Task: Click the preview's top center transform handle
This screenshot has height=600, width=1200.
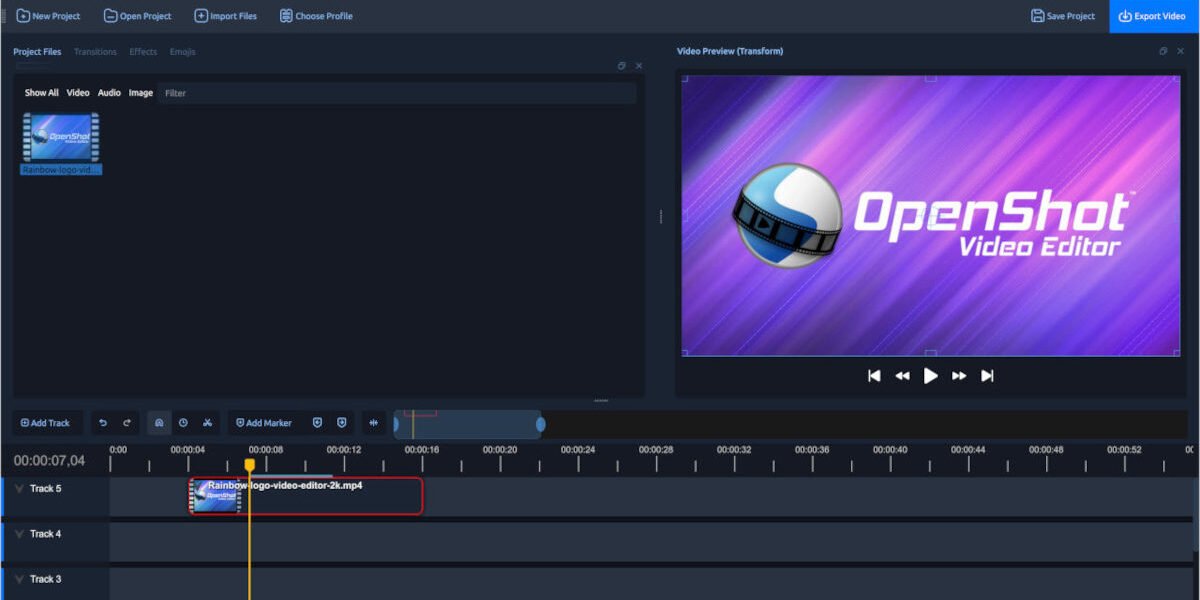Action: [x=930, y=77]
